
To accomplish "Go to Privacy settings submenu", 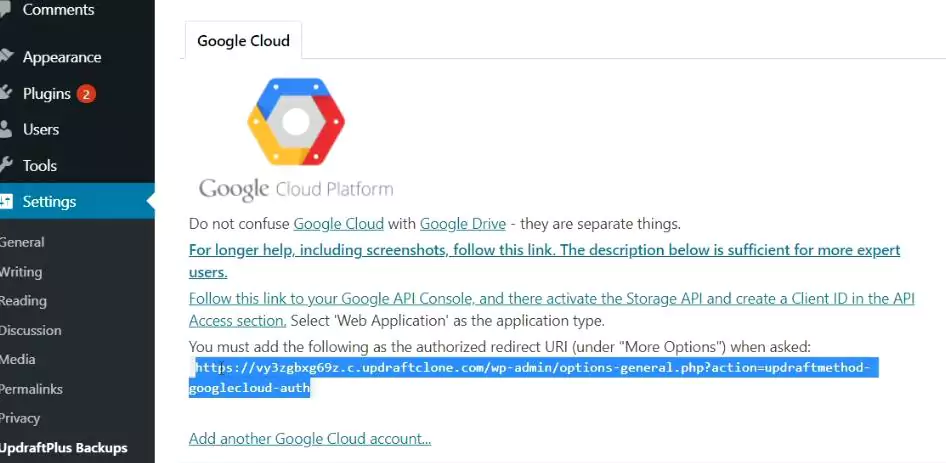I will point(20,418).
